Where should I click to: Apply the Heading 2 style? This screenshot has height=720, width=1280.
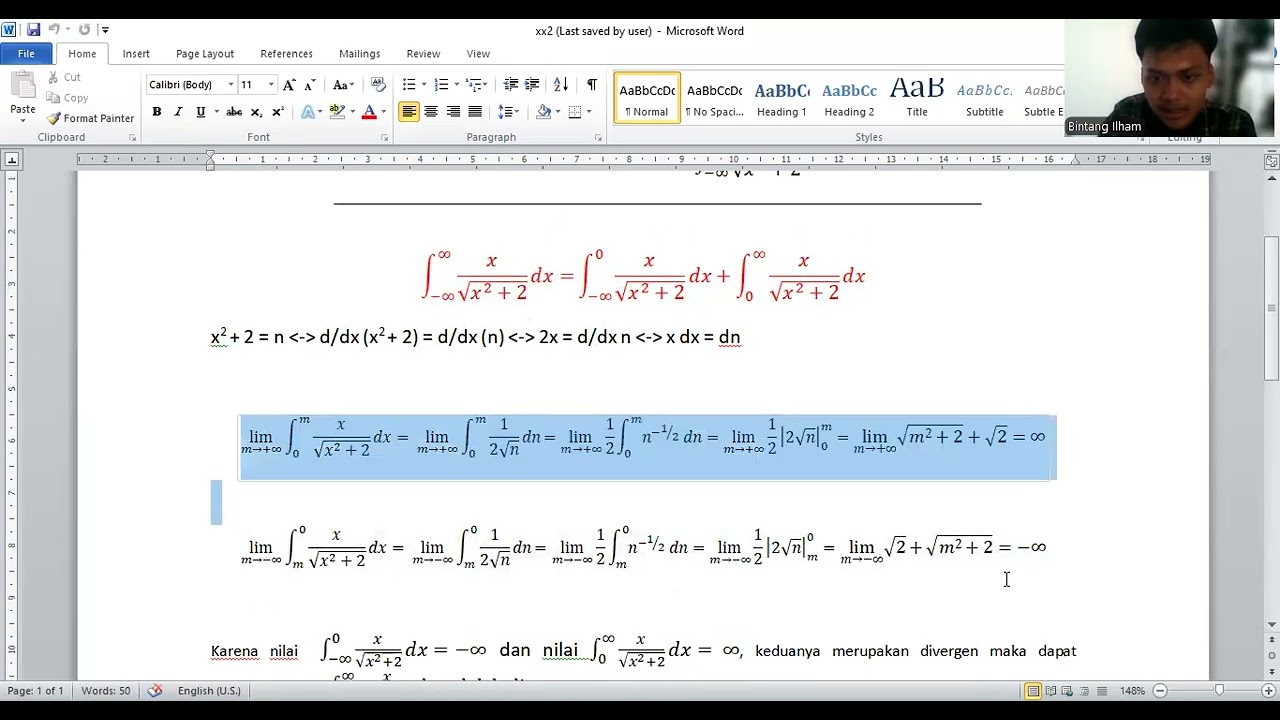point(849,98)
